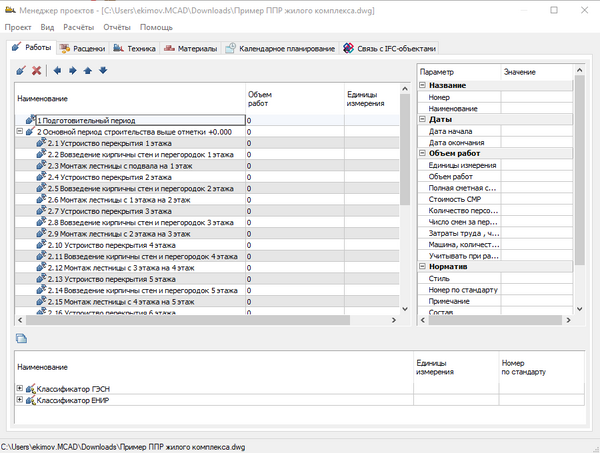Click the Объем работ column header
600x453 pixels.
point(295,99)
